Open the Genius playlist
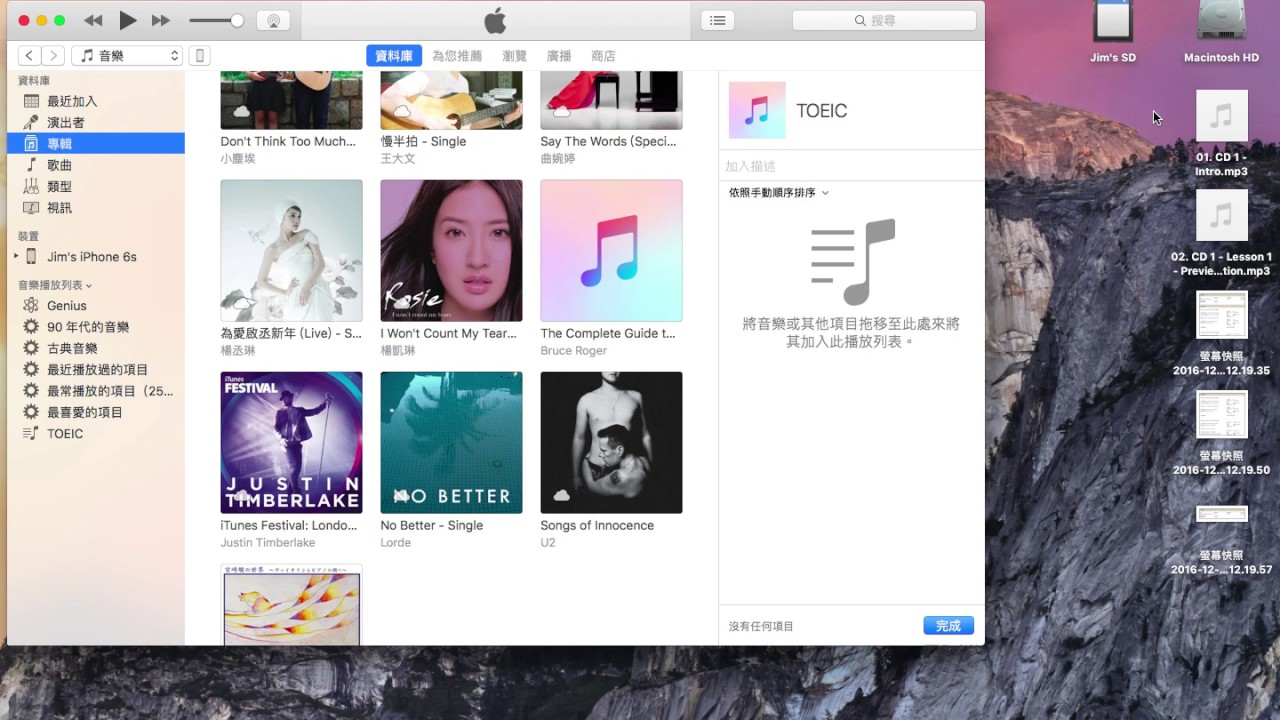1280x720 pixels. pos(95,306)
